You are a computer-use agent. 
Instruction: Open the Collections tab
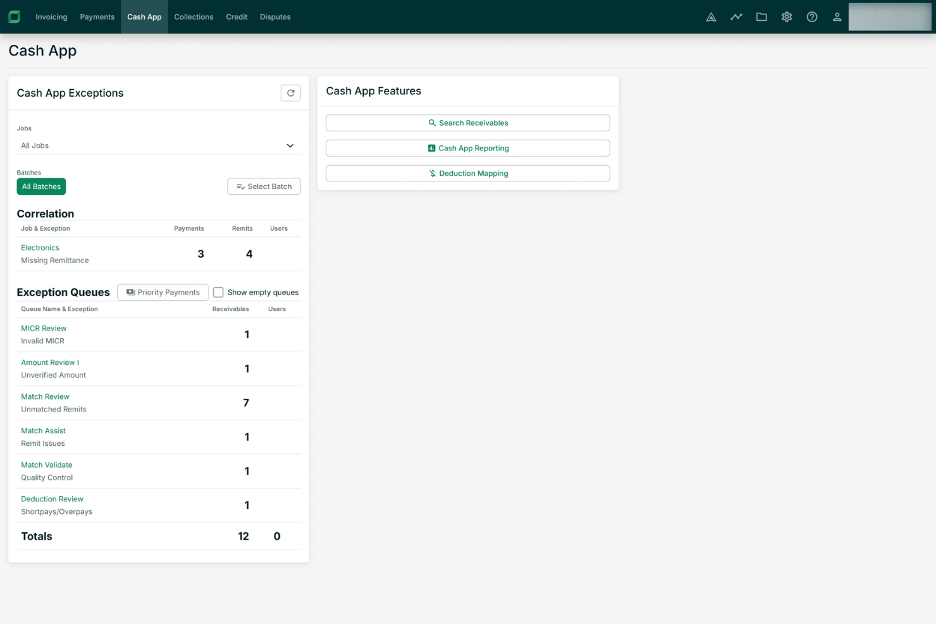click(193, 17)
